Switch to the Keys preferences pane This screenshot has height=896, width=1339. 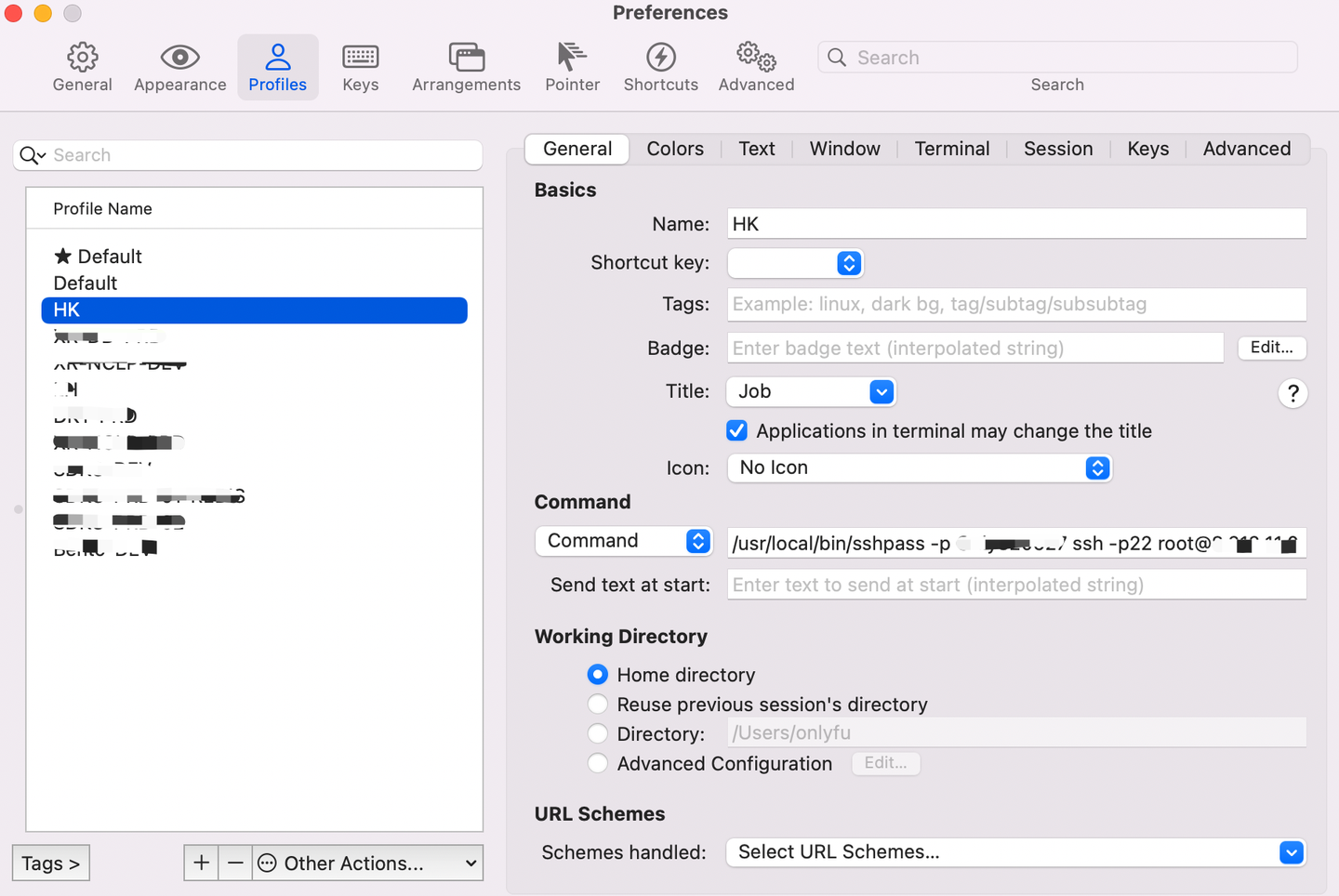360,66
